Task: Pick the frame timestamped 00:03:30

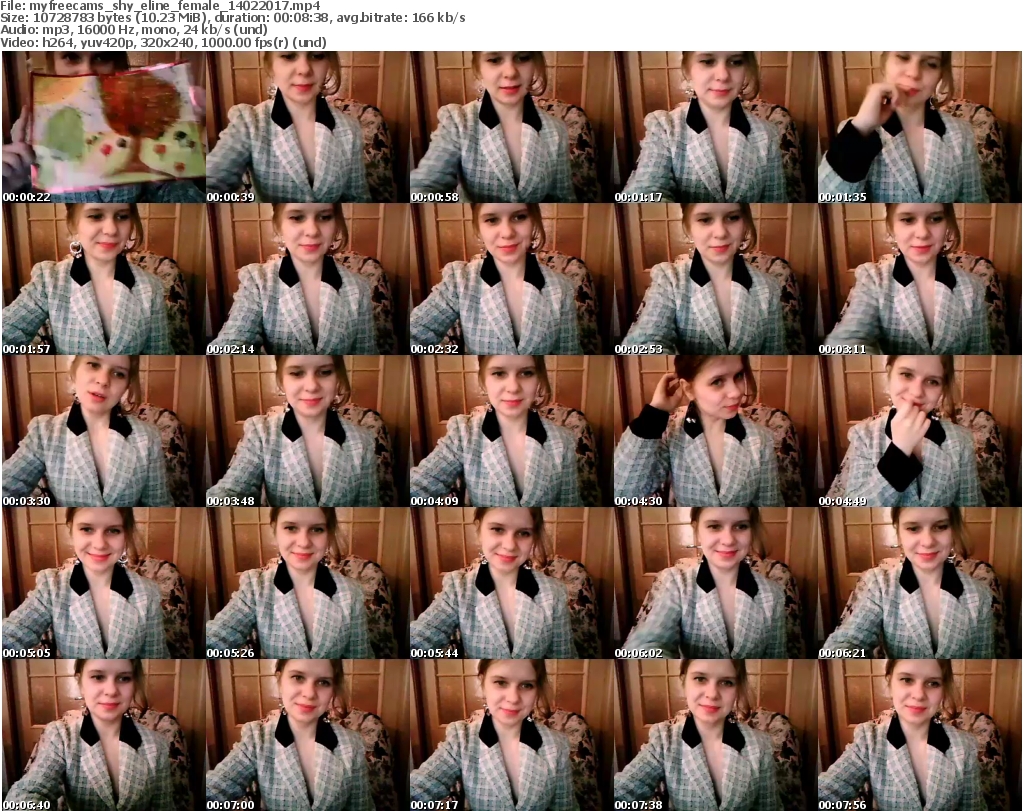Action: pyautogui.click(x=104, y=432)
